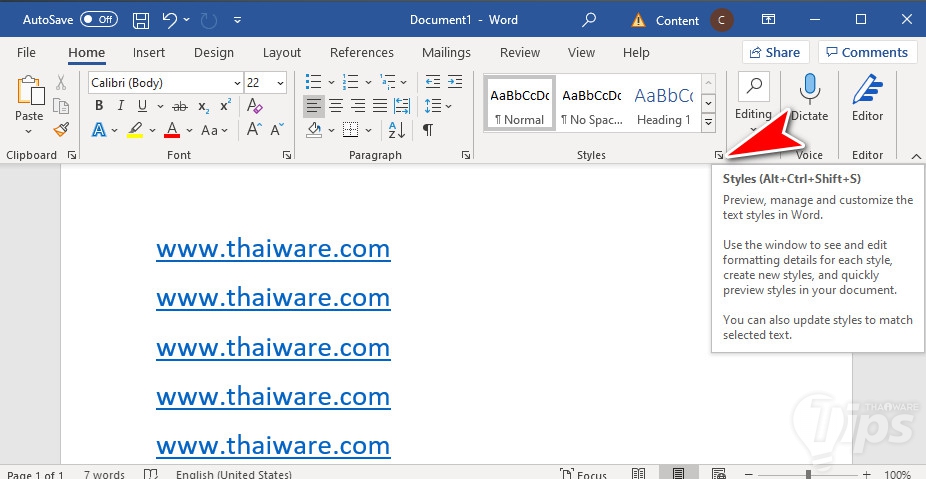
Task: Click the Save icon in title bar
Action: click(x=141, y=20)
